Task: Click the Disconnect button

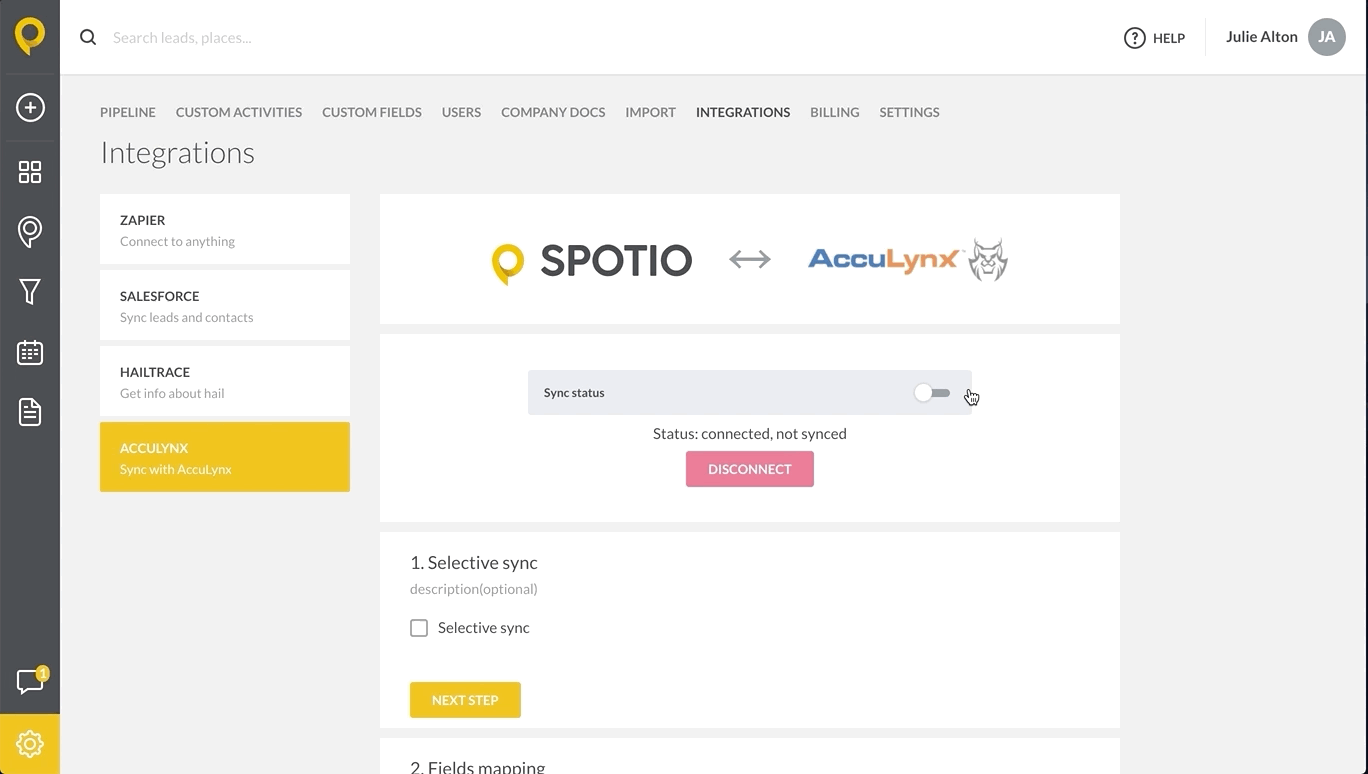Action: (x=750, y=469)
